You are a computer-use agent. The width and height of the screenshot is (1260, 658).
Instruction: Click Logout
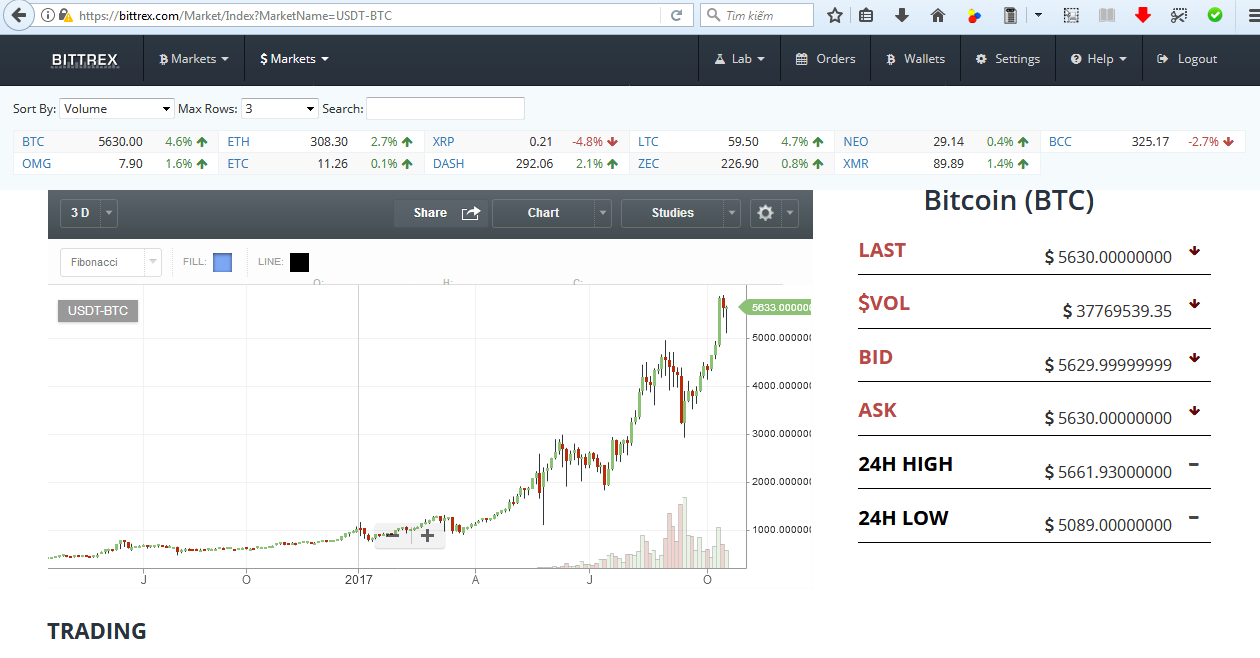click(1187, 59)
